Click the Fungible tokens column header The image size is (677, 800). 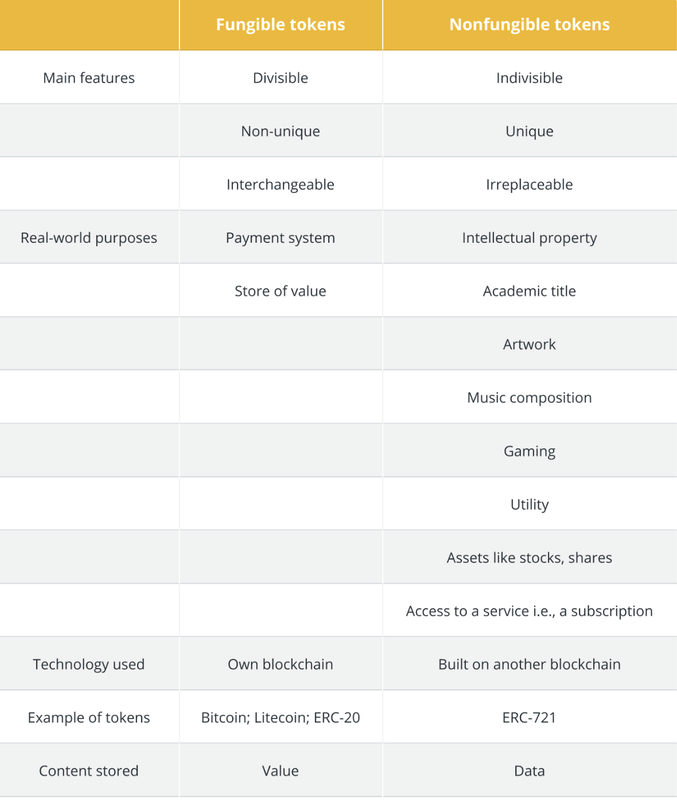pyautogui.click(x=280, y=24)
